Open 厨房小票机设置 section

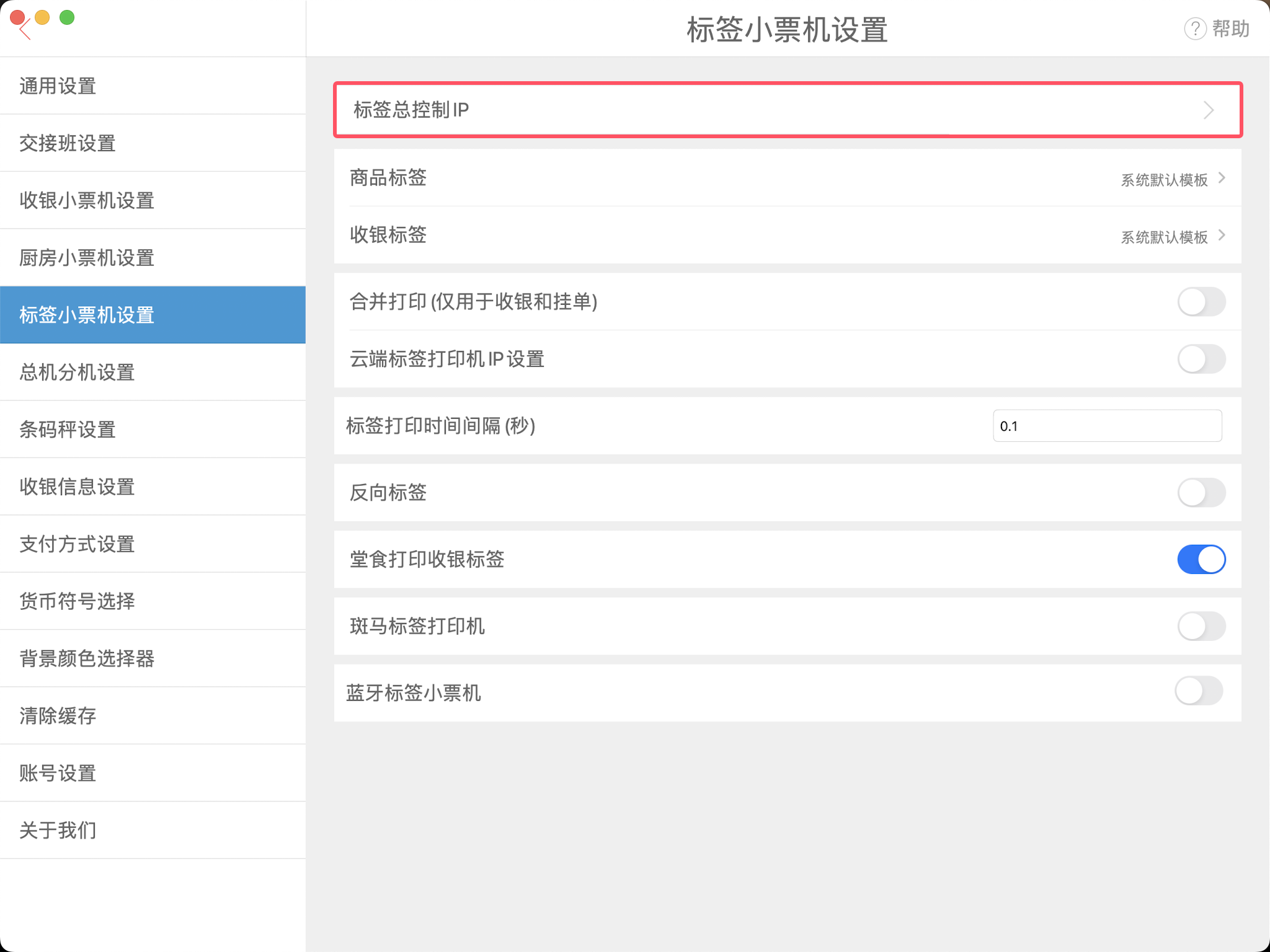click(153, 257)
